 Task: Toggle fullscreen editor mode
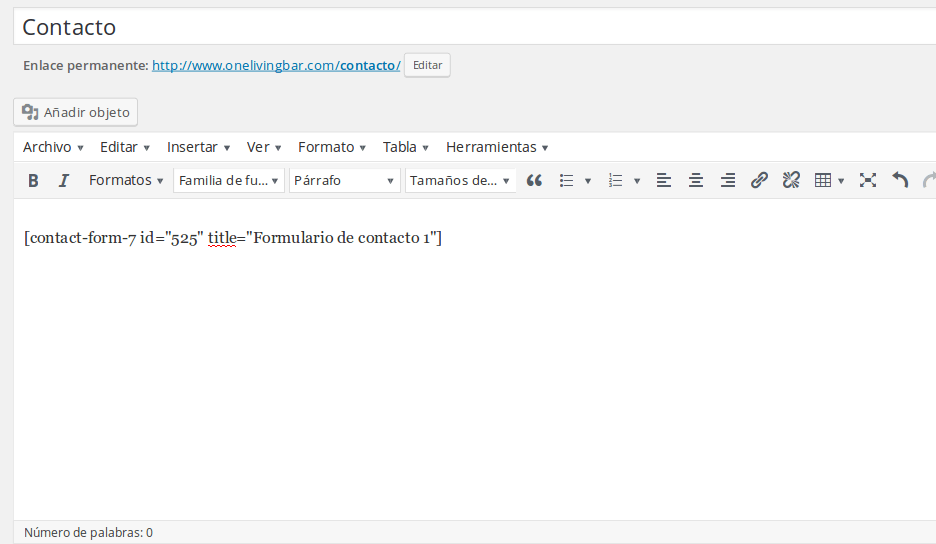[868, 180]
